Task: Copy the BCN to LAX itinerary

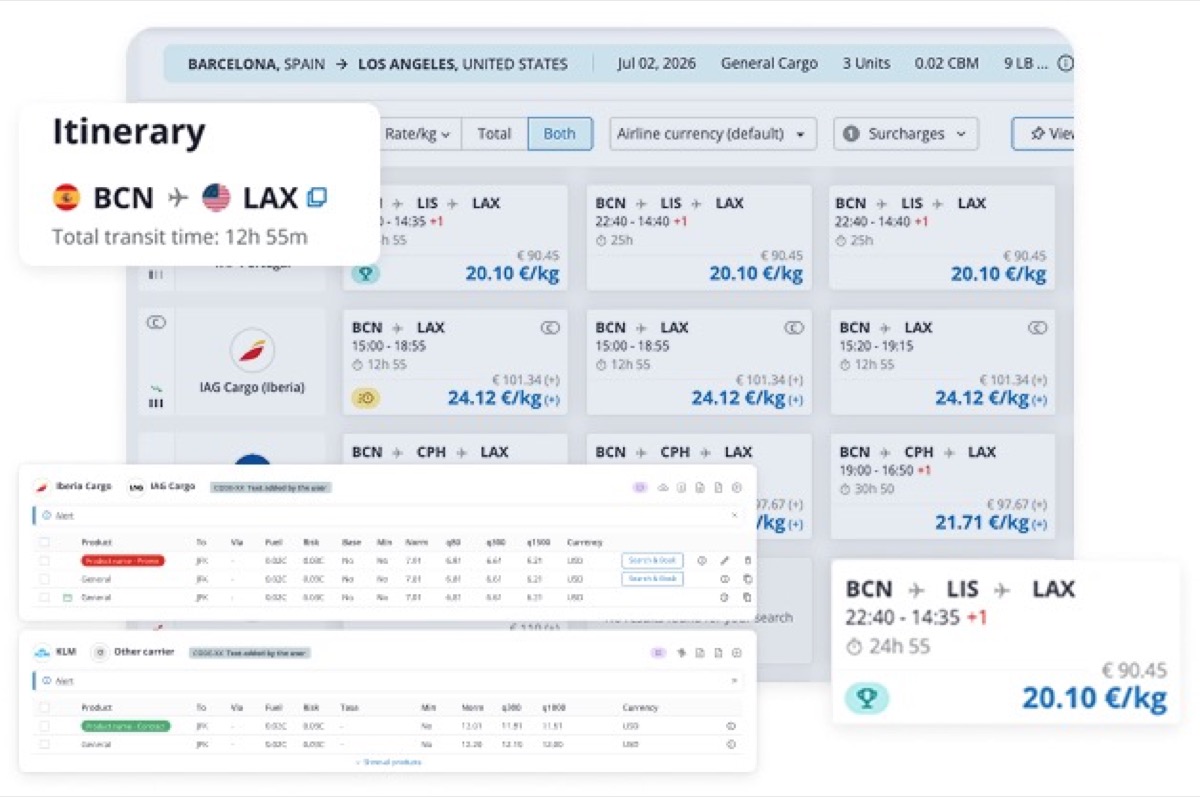Action: (x=317, y=198)
